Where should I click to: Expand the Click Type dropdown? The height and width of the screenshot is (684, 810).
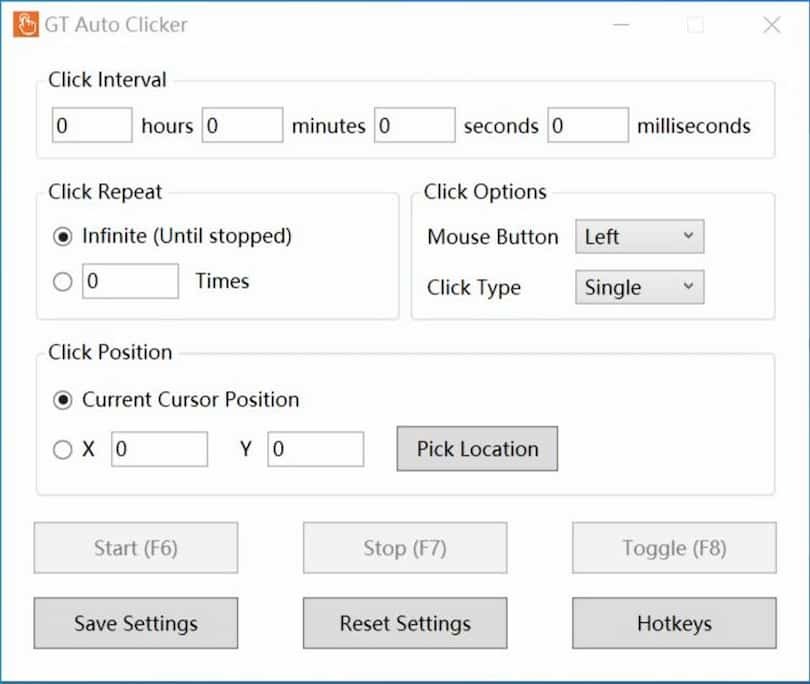640,287
